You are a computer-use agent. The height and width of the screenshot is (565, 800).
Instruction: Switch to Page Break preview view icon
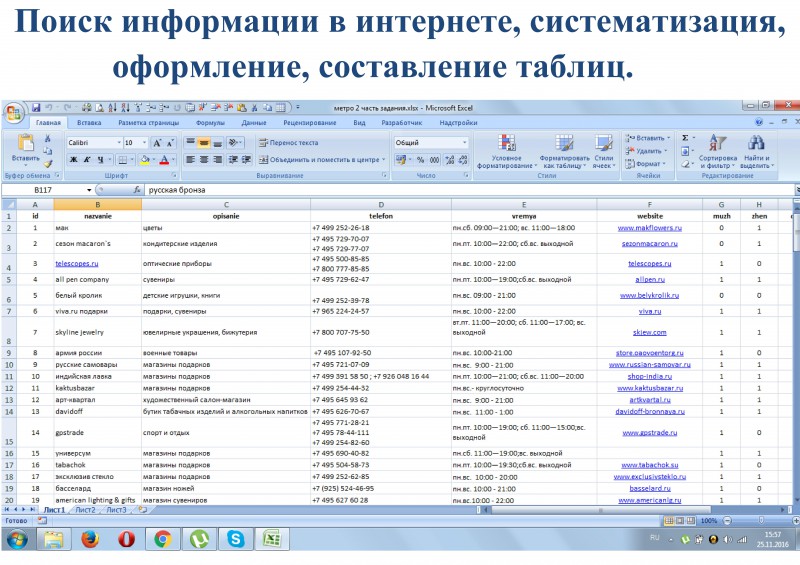(x=691, y=521)
